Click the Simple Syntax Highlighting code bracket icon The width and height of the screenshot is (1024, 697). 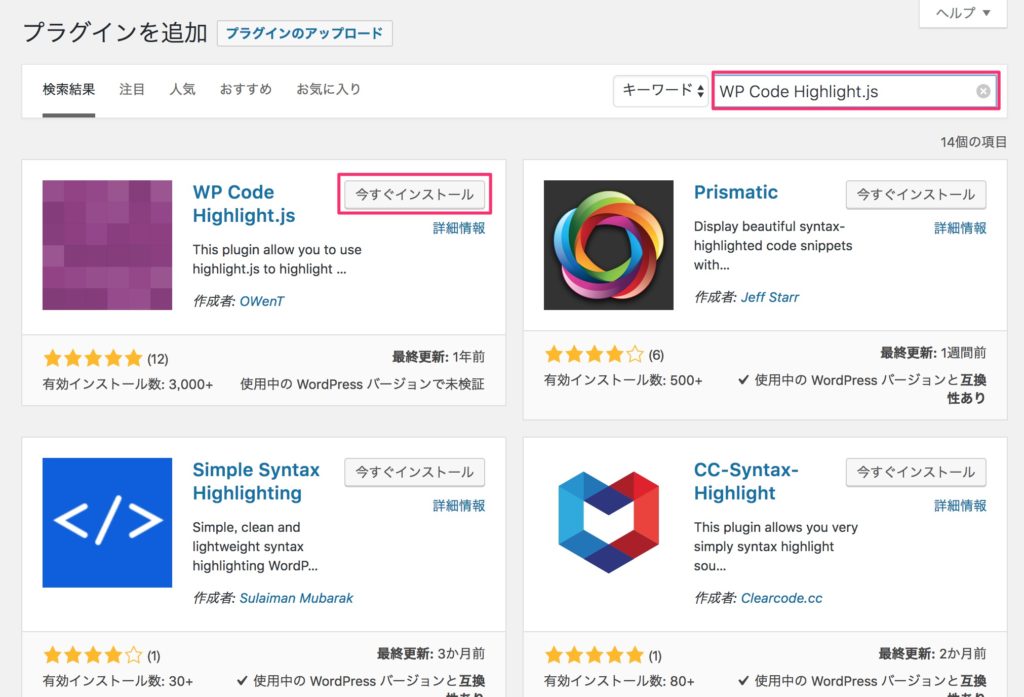tap(106, 522)
